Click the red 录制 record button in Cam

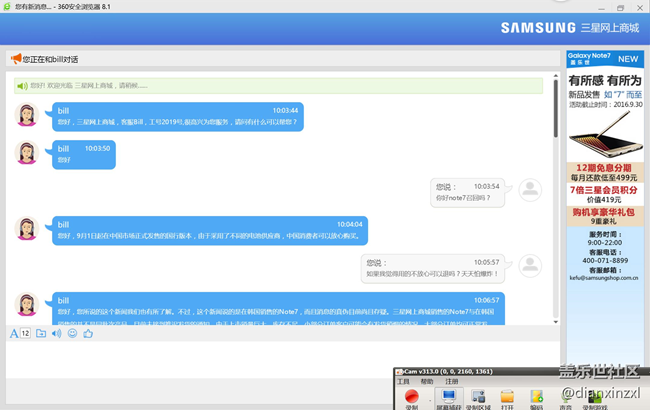(x=412, y=399)
